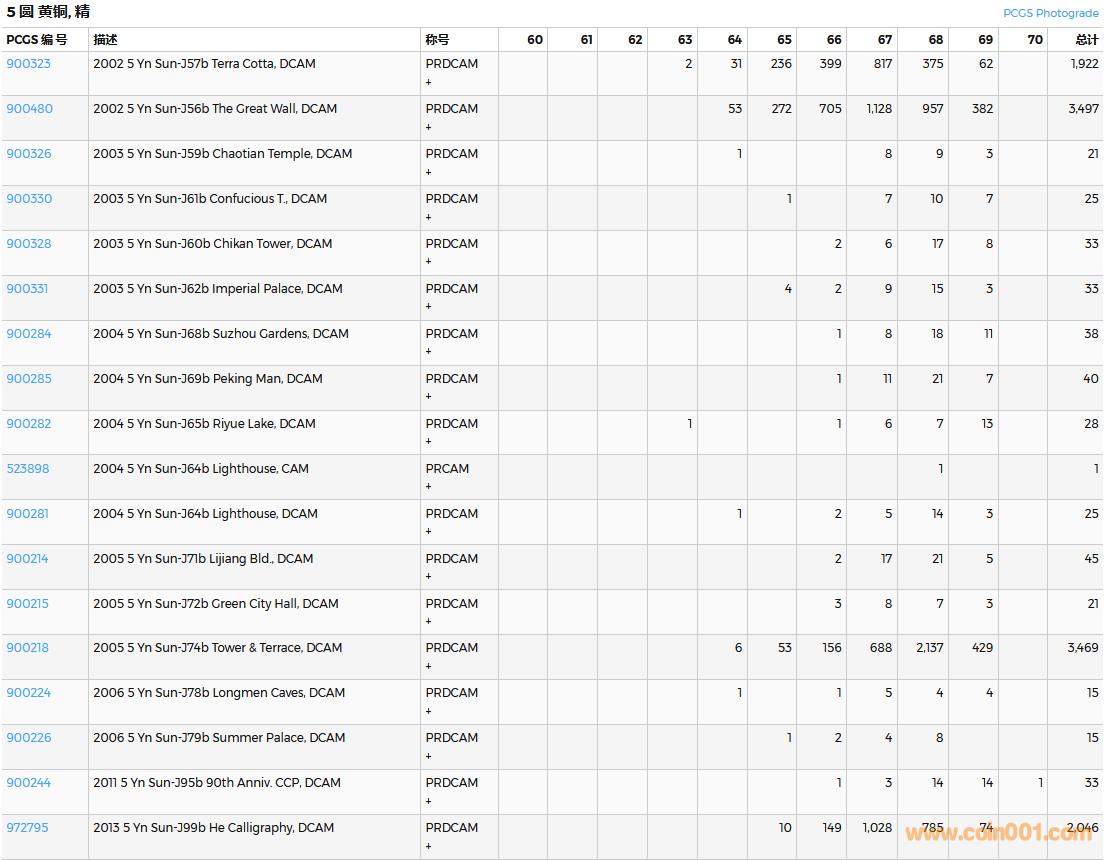The image size is (1105, 860).
Task: Expand plus sign in He Calligraphy row
Action: pyautogui.click(x=429, y=846)
